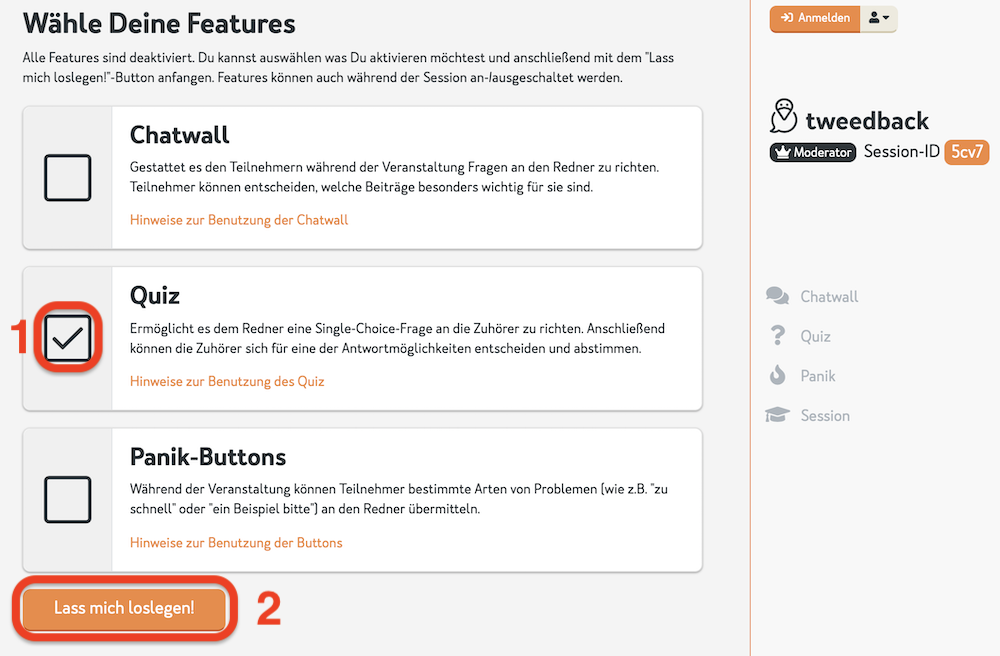This screenshot has height=656, width=1000.
Task: Open "Hinweise zur Benutzung des Quiz" link
Action: pyautogui.click(x=227, y=382)
